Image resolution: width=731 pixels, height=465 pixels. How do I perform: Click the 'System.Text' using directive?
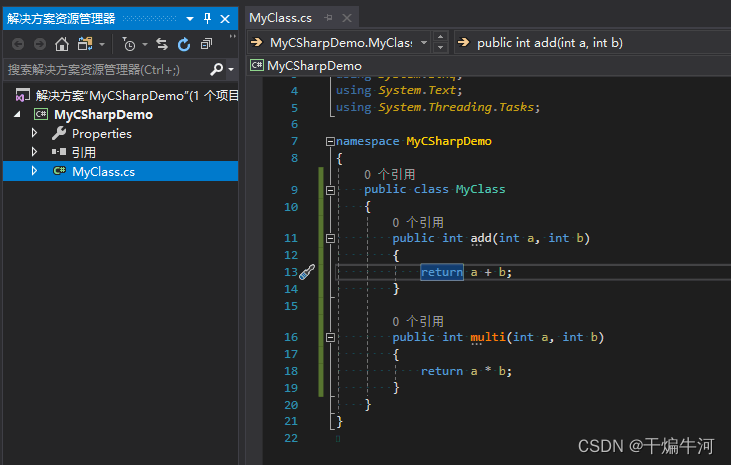[417, 90]
